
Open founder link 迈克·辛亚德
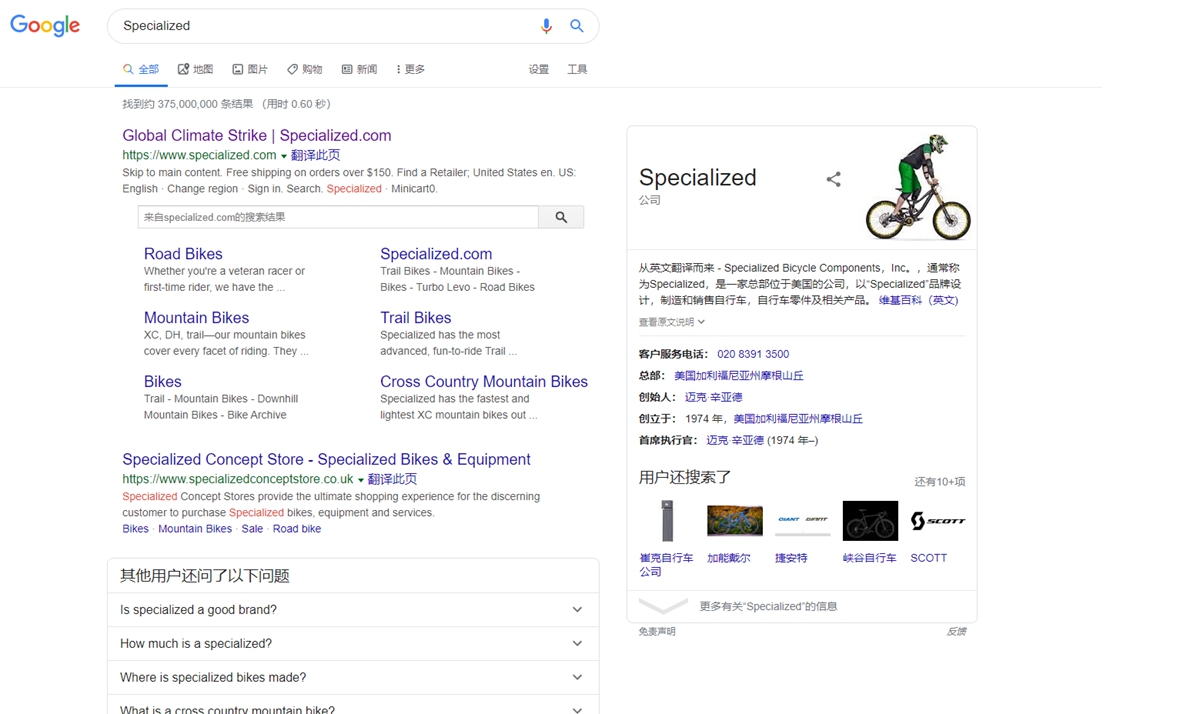pyautogui.click(x=714, y=397)
